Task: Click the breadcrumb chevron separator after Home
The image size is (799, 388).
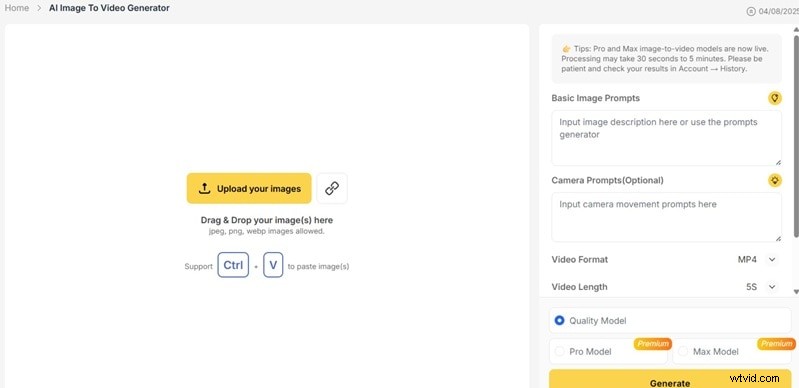Action: tap(39, 8)
